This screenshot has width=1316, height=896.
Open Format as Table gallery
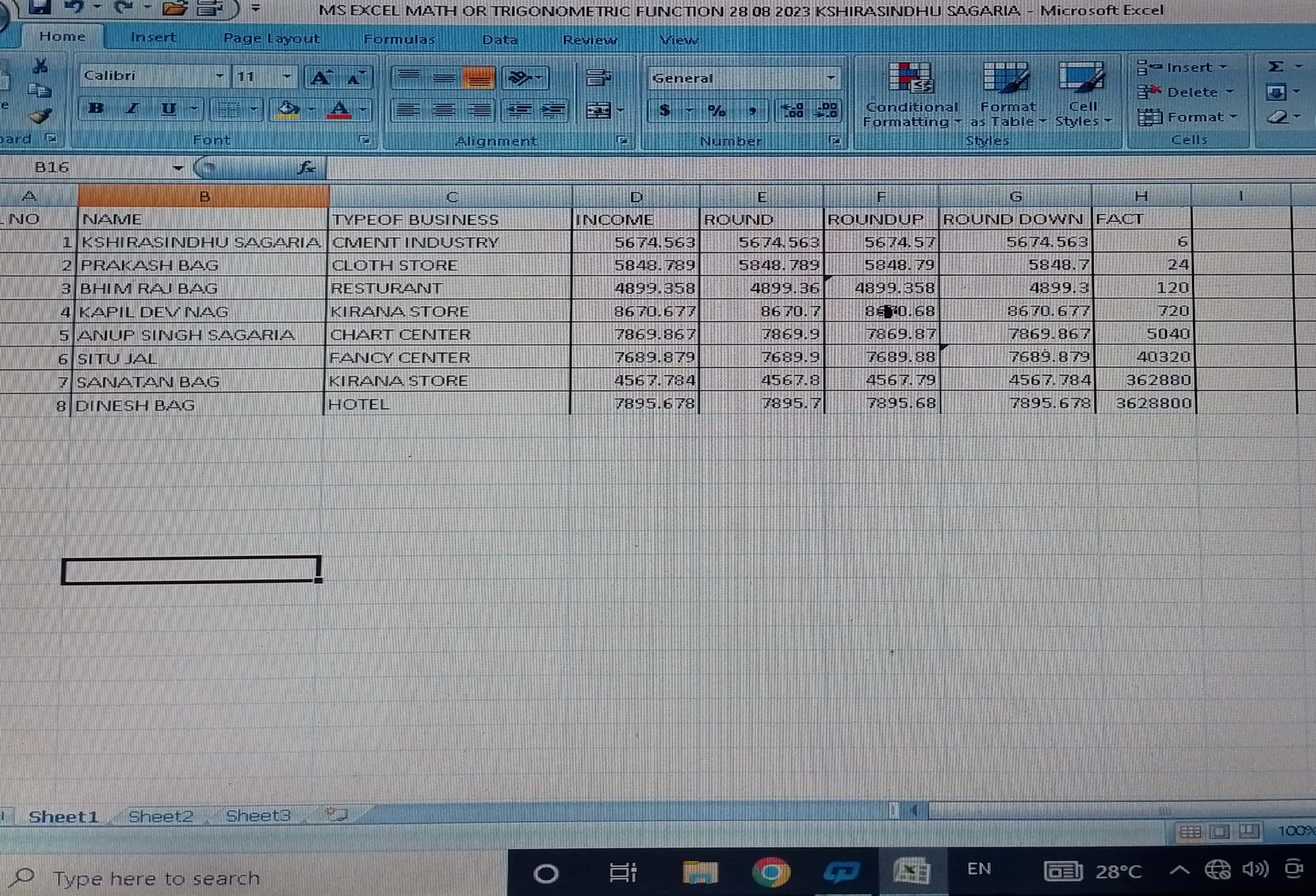click(x=1007, y=79)
